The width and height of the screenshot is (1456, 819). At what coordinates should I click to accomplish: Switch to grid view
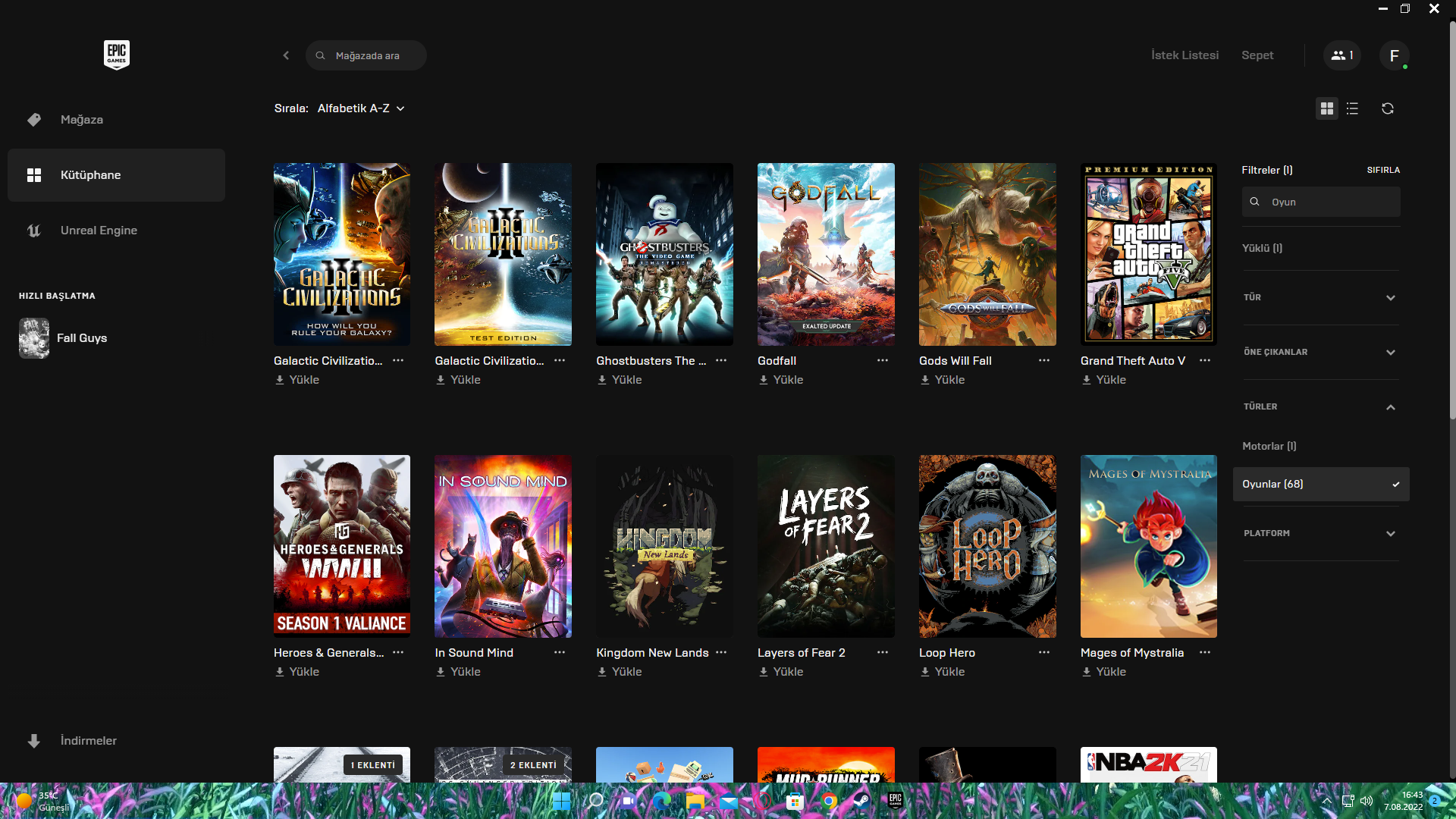(x=1326, y=108)
